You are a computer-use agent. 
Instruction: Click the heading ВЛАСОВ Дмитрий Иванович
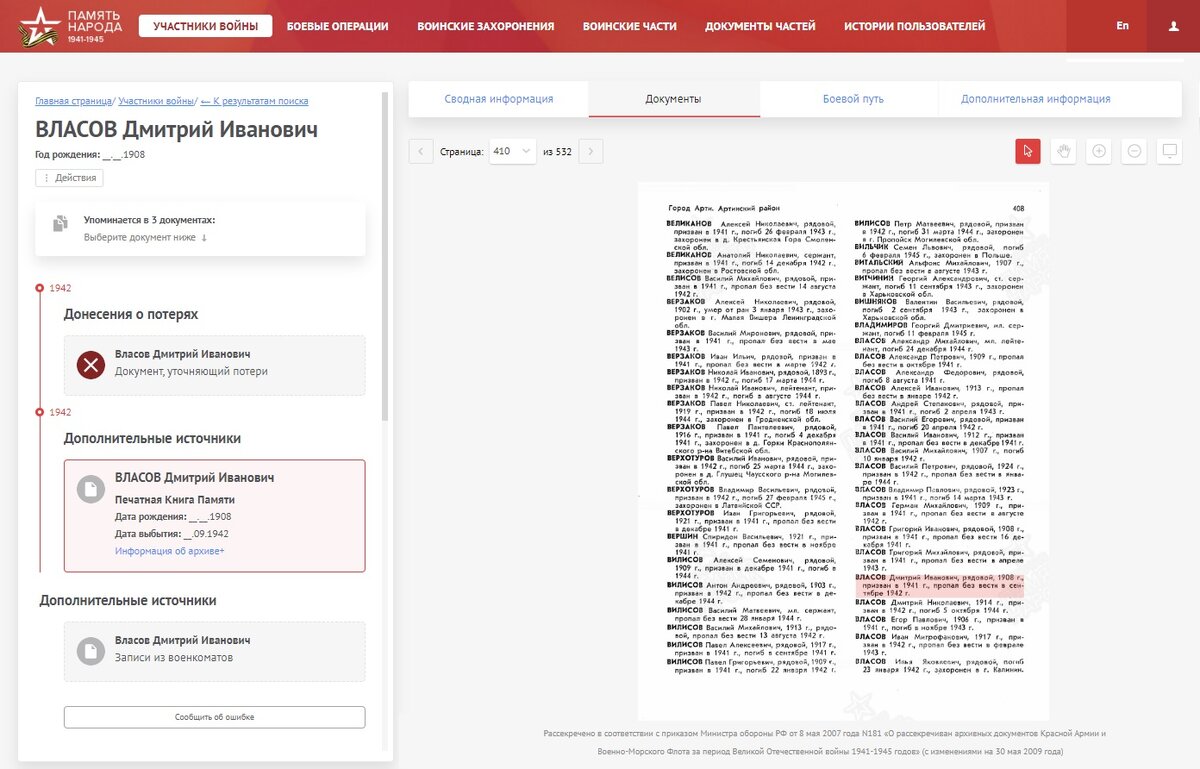(x=177, y=130)
